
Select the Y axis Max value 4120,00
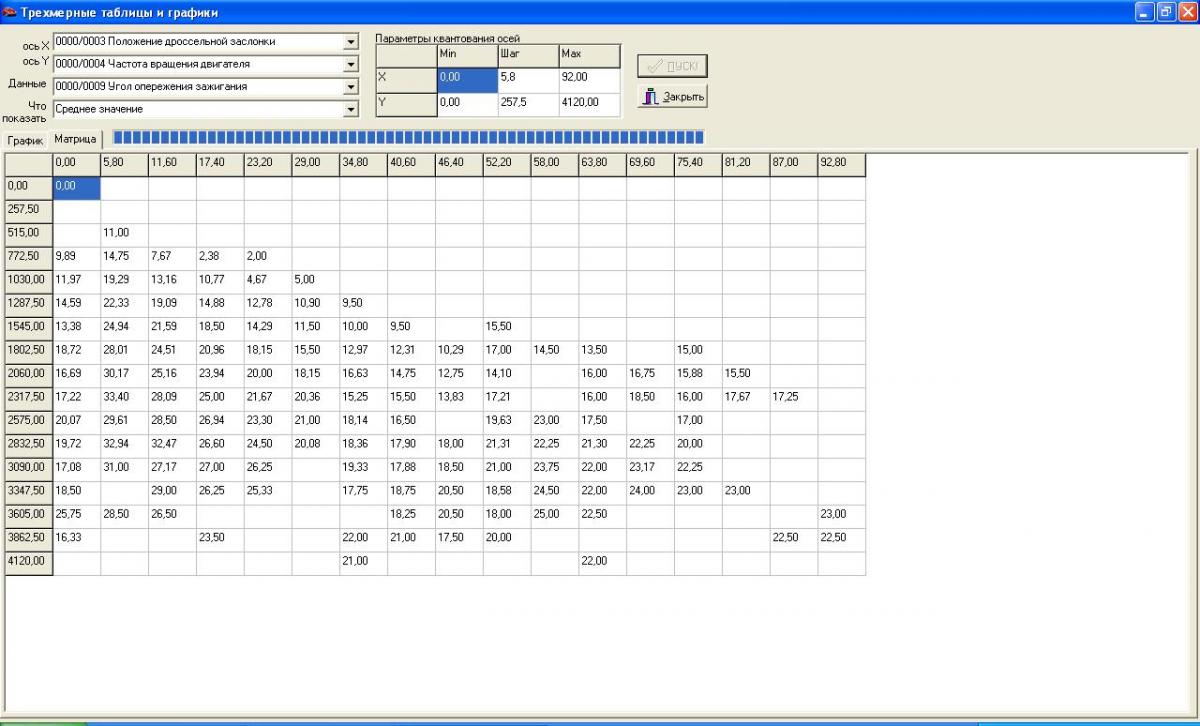[x=589, y=102]
